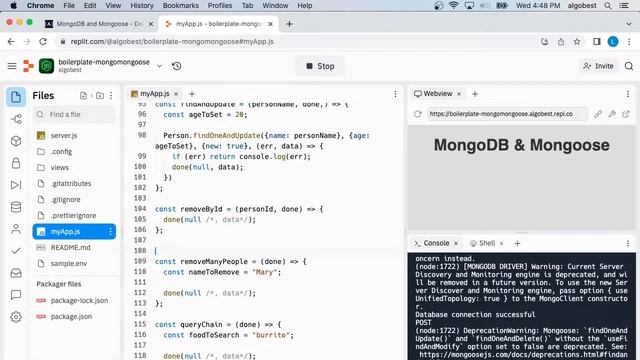Open the Secrets lock sidebar icon
Viewport: 640px width, 360px height.
pos(16,163)
